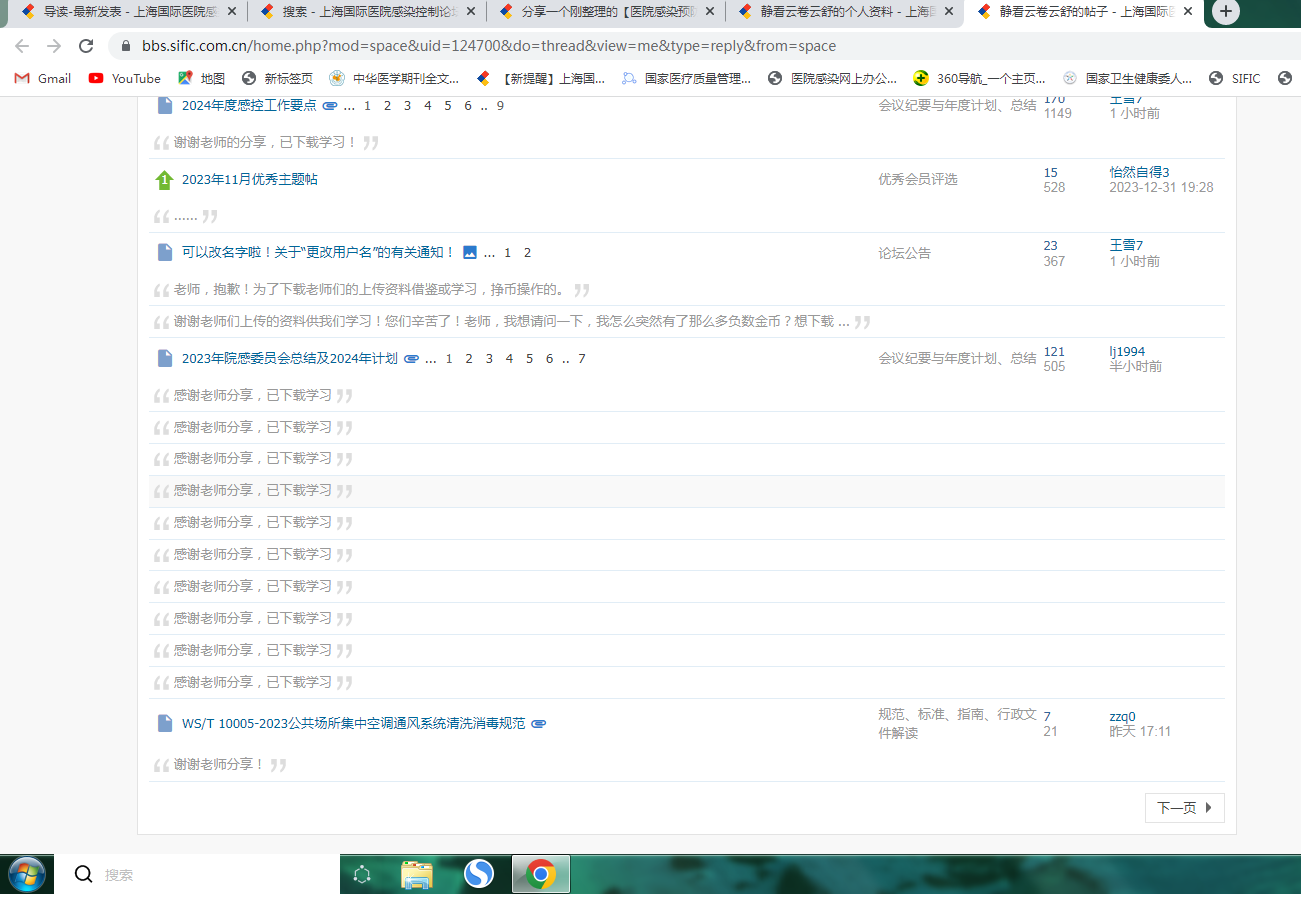This screenshot has width=1301, height=912.
Task: Click the "..." expander on 2023年院感委员会总结及2024年计划
Action: [430, 358]
